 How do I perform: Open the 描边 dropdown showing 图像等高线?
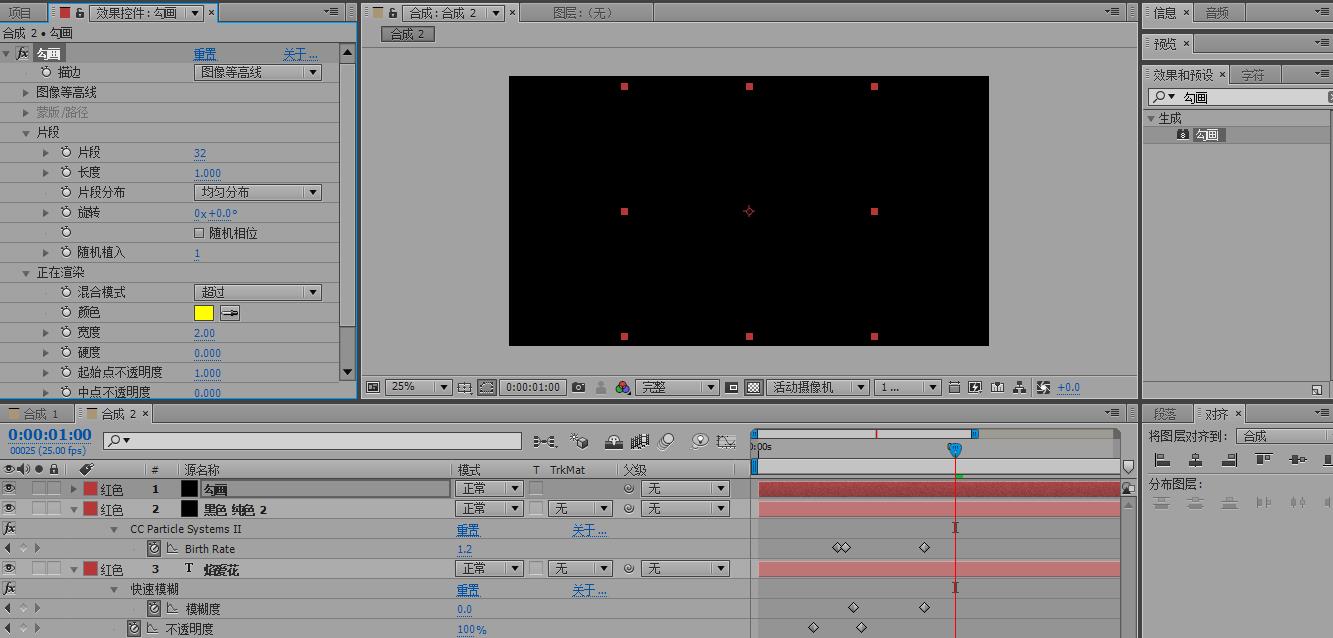pos(257,72)
